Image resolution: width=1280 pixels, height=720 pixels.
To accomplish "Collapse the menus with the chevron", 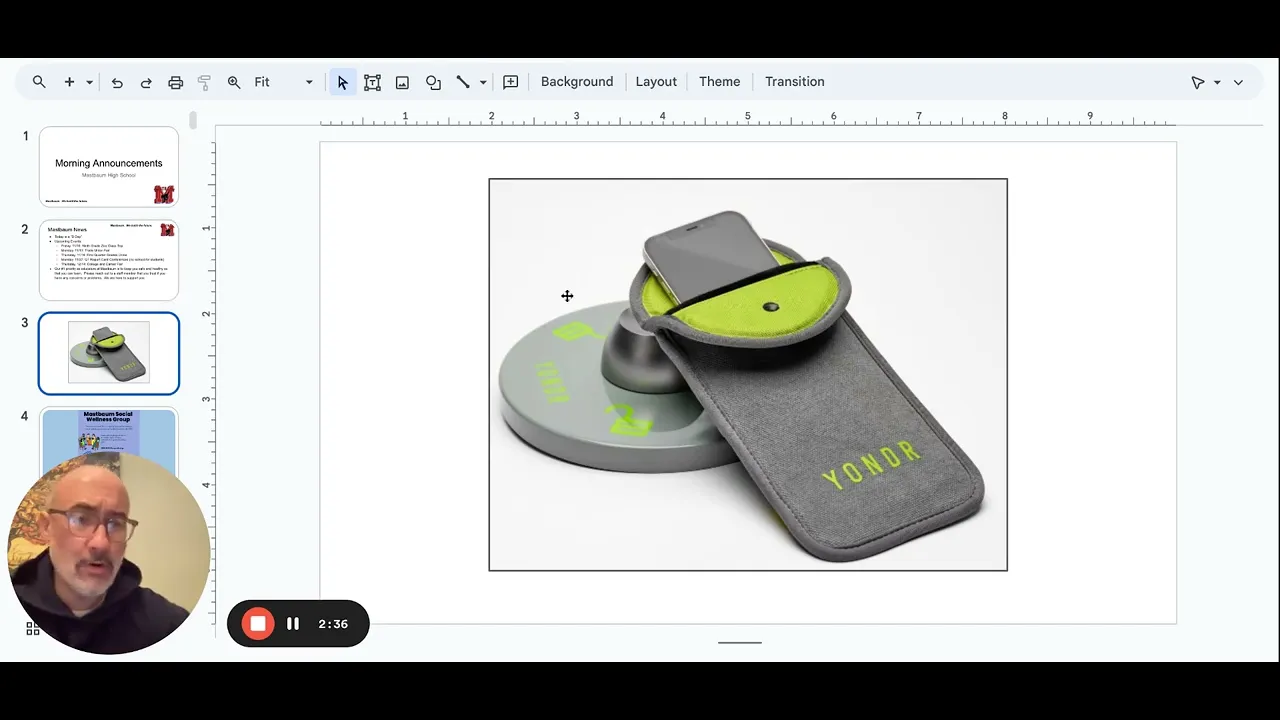I will [x=1238, y=82].
